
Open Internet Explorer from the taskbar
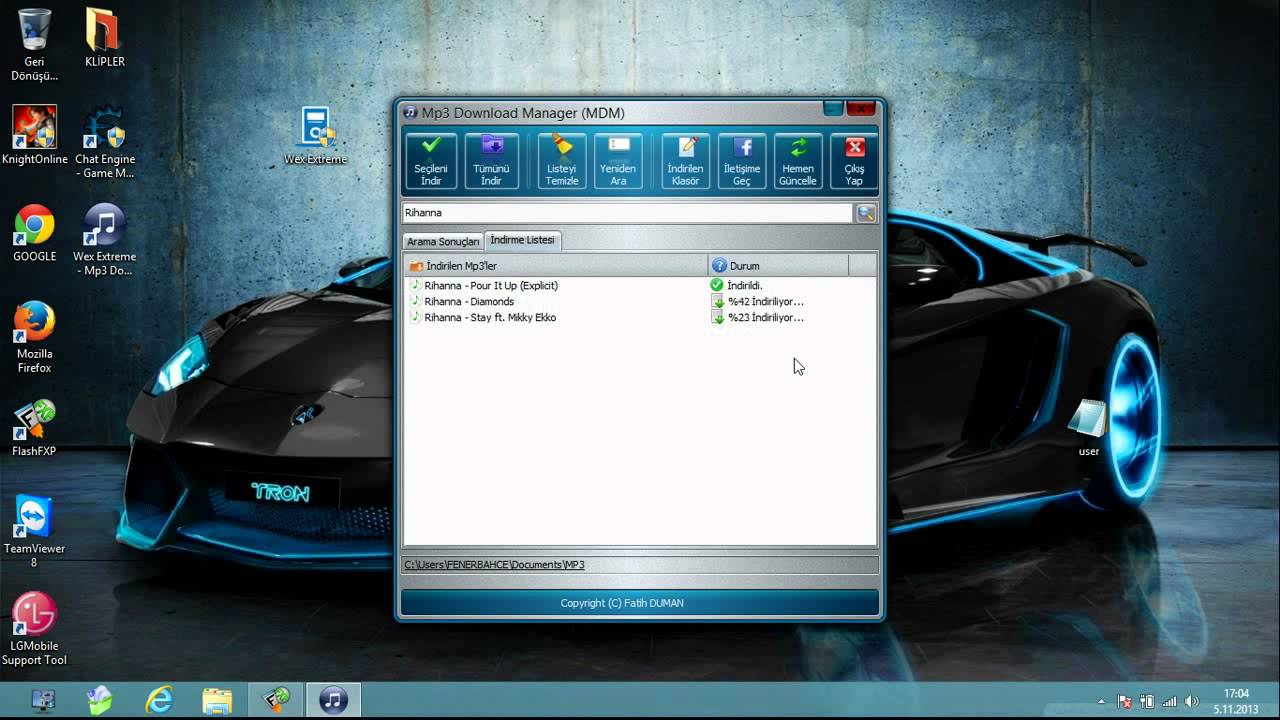159,700
